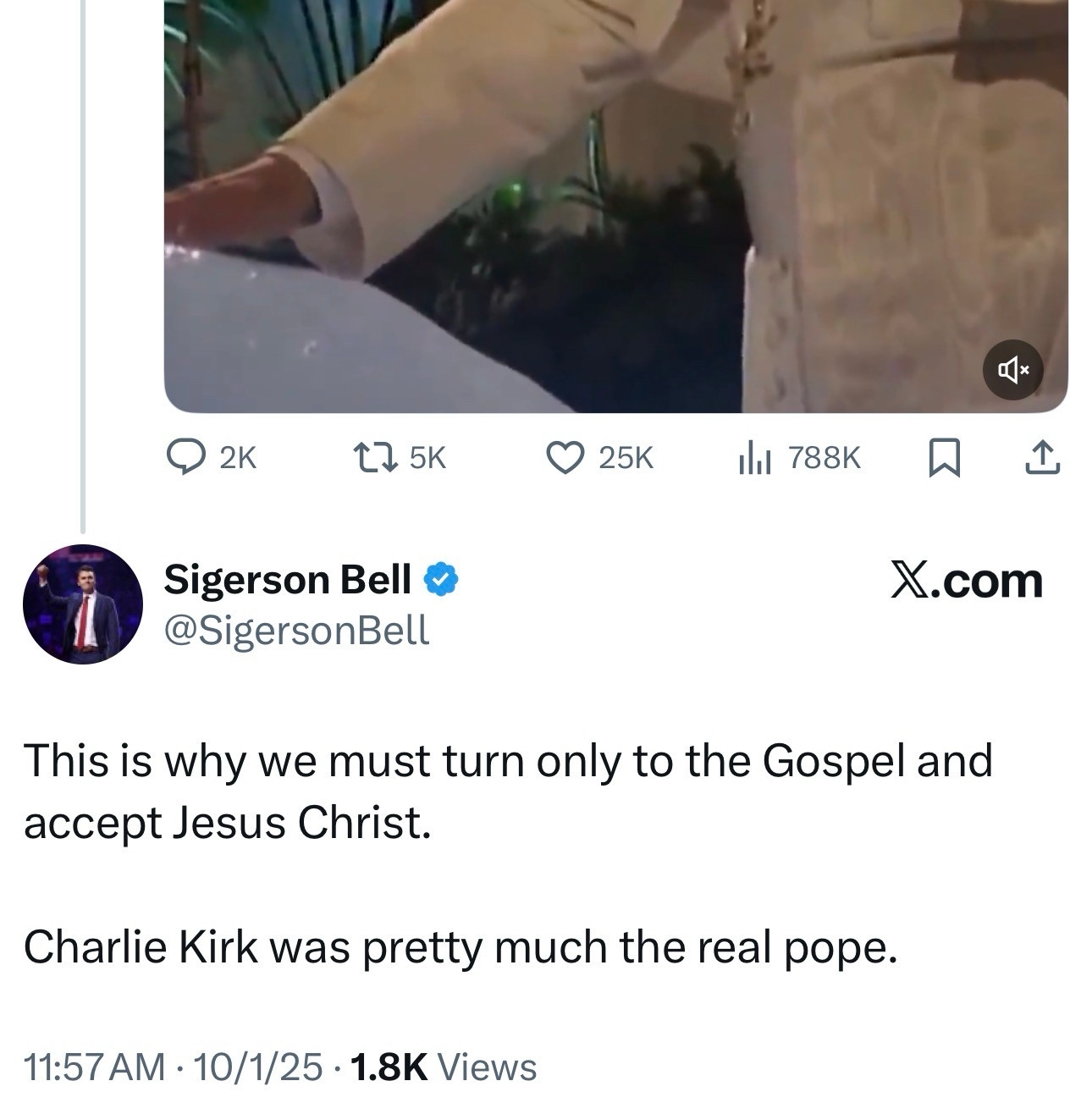
Task: Open Sigerson Bell's profile picture
Action: point(83,604)
